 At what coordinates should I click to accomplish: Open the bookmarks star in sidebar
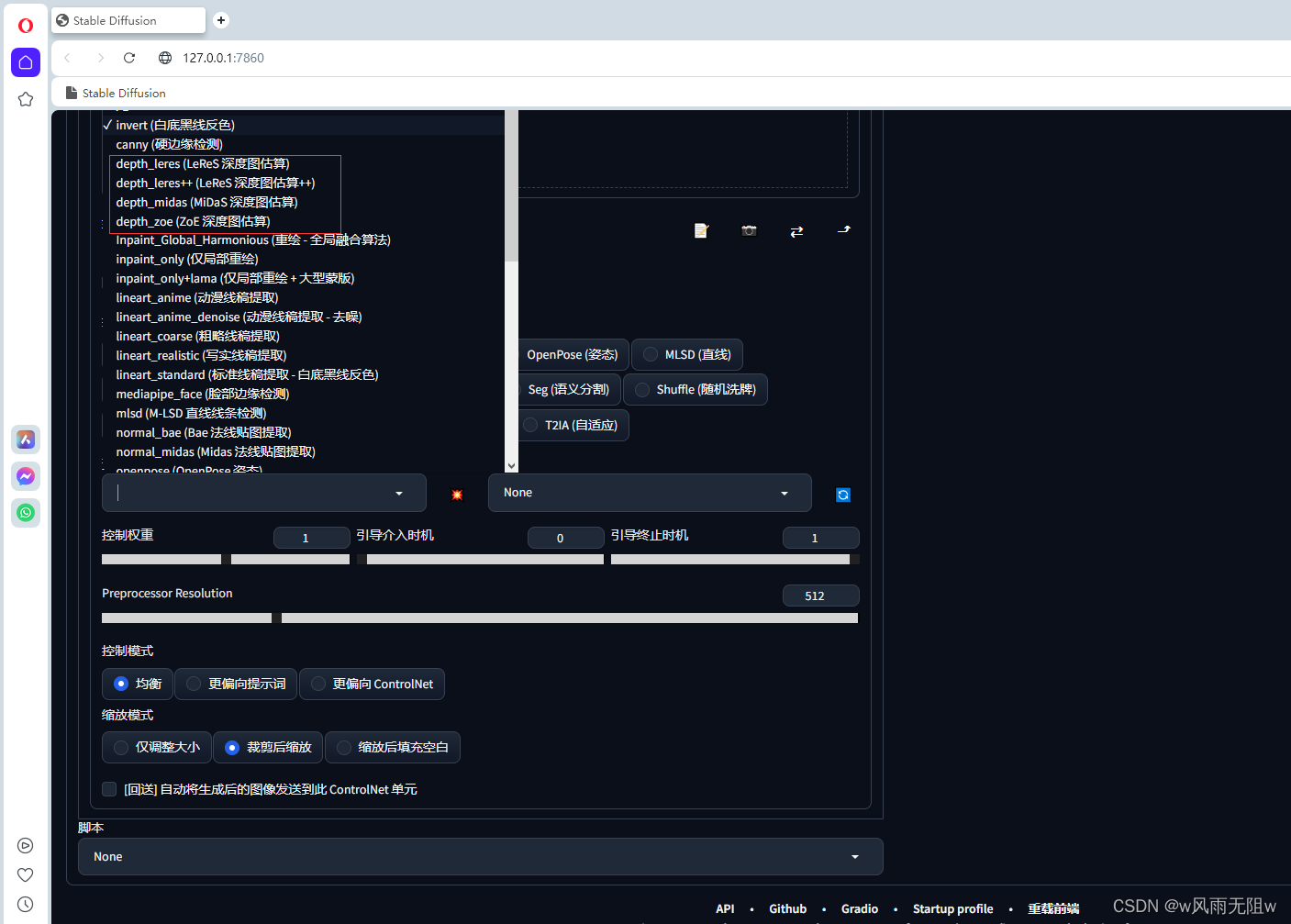pos(26,99)
